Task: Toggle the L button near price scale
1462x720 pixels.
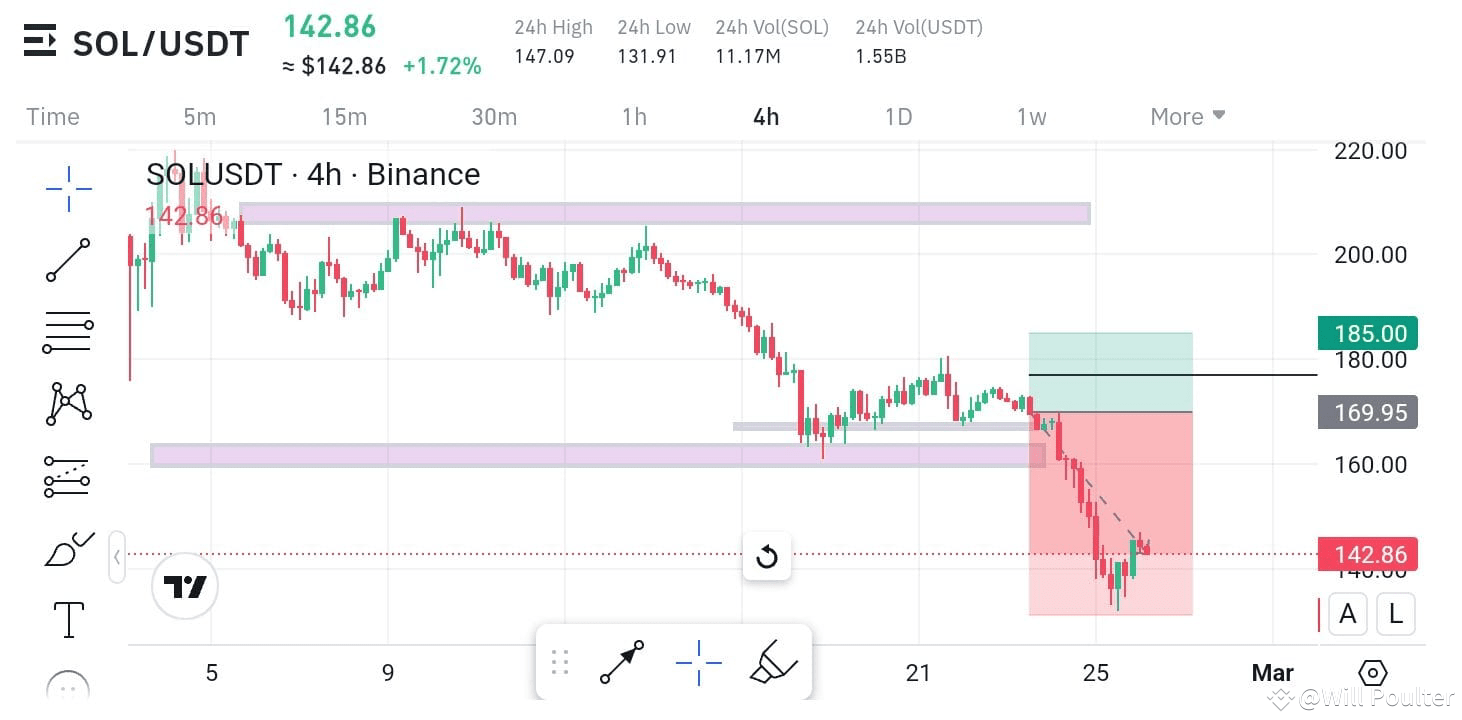Action: (x=1395, y=614)
